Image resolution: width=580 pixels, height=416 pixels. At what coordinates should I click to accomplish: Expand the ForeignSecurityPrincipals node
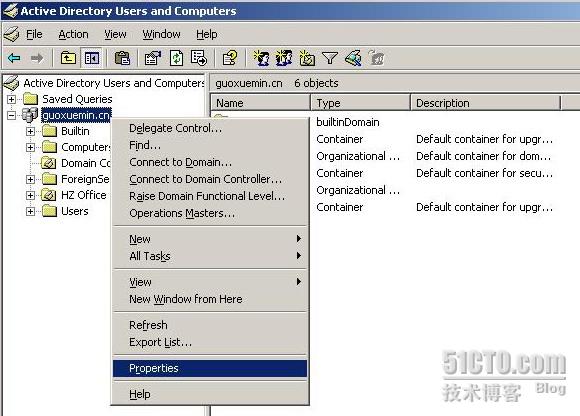(31, 179)
